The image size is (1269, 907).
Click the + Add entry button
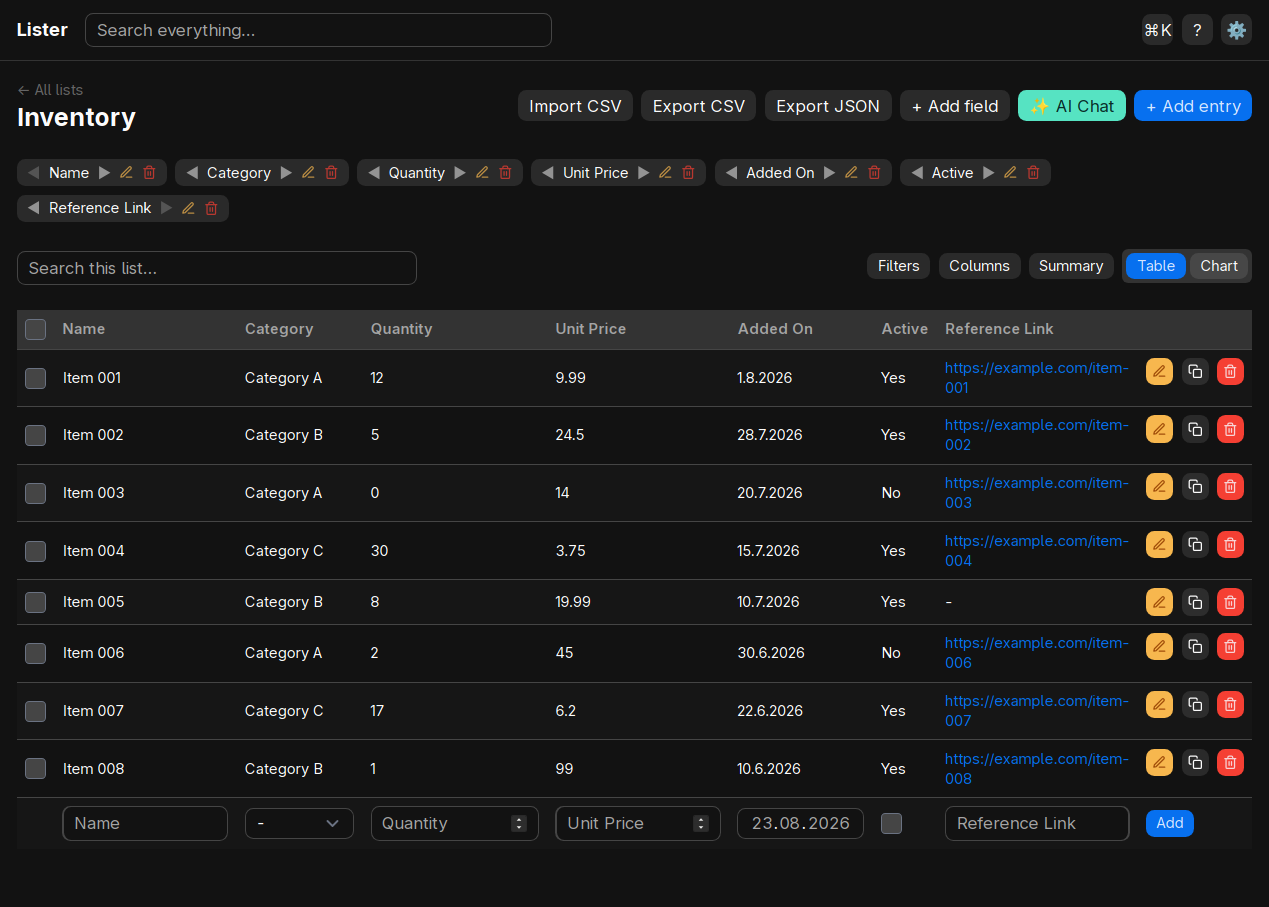(x=1193, y=106)
